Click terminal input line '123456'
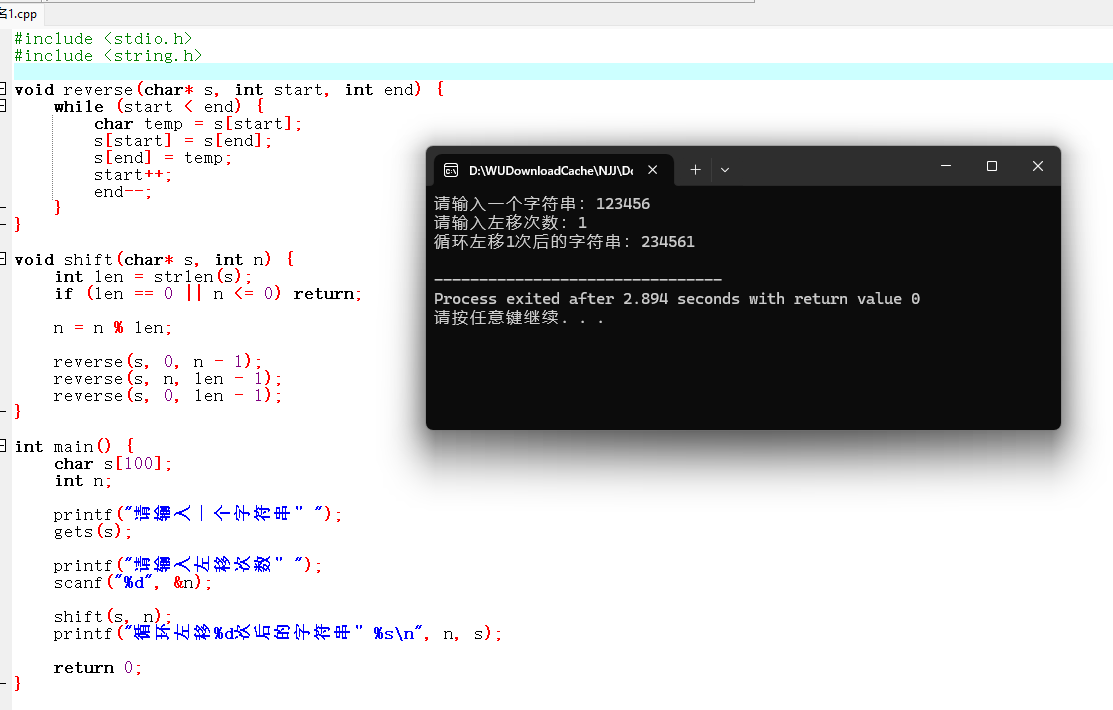The image size is (1113, 710). pyautogui.click(x=542, y=204)
